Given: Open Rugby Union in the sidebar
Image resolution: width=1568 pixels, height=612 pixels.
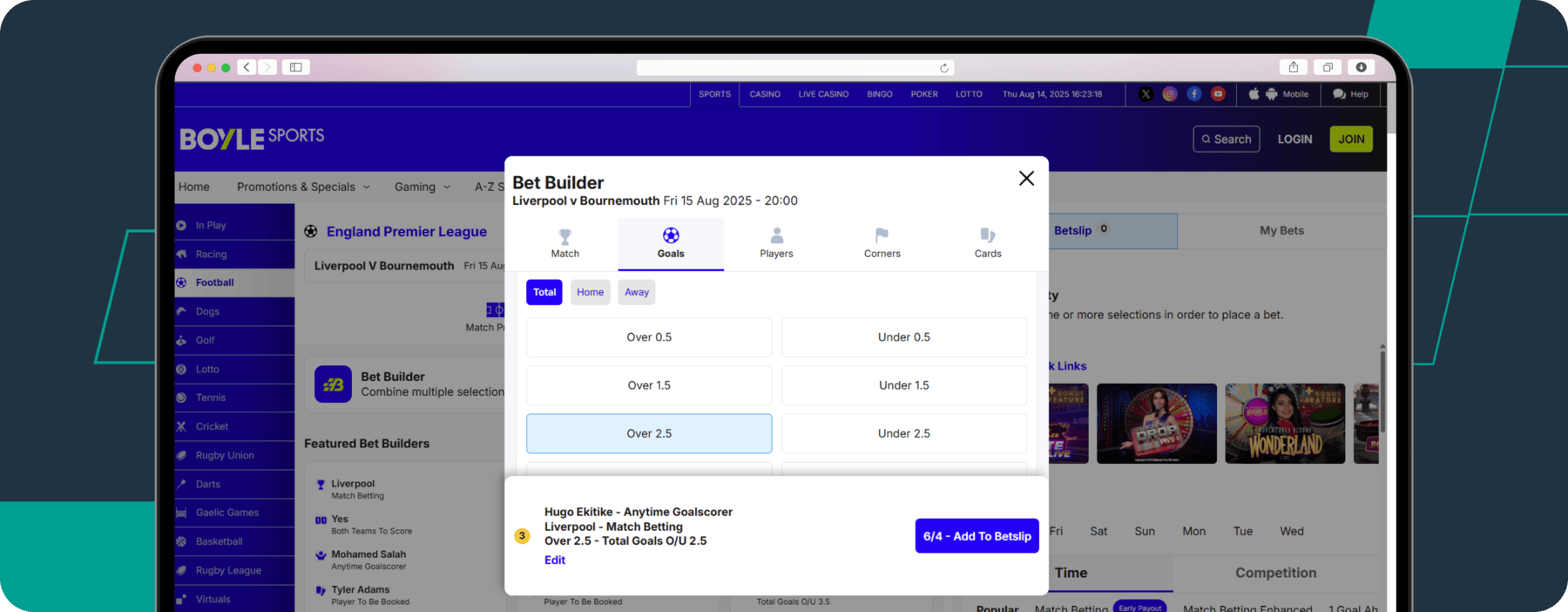Looking at the screenshot, I should pyautogui.click(x=234, y=455).
